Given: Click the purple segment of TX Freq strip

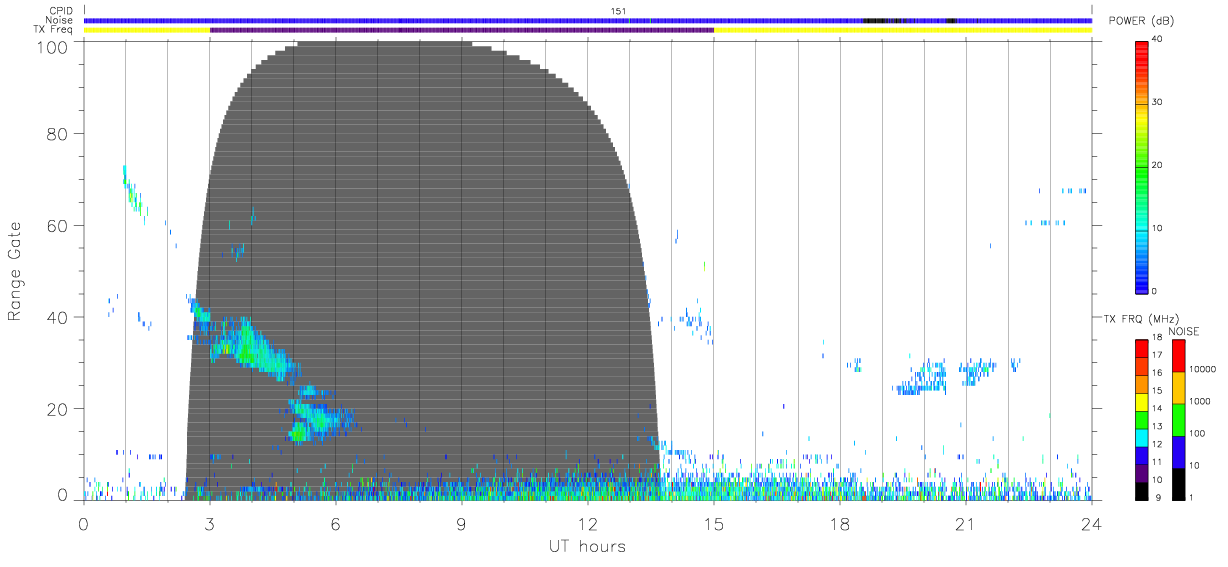Looking at the screenshot, I should pos(462,30).
